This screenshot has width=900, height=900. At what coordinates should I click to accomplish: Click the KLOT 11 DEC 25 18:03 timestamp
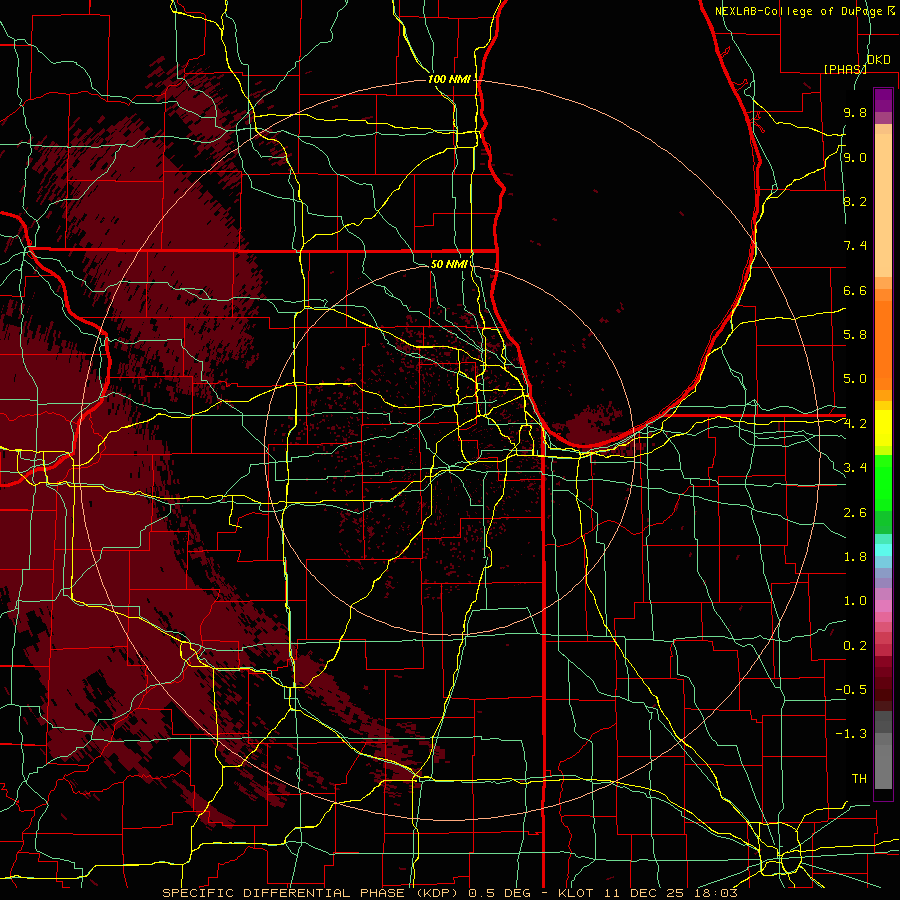(x=647, y=893)
